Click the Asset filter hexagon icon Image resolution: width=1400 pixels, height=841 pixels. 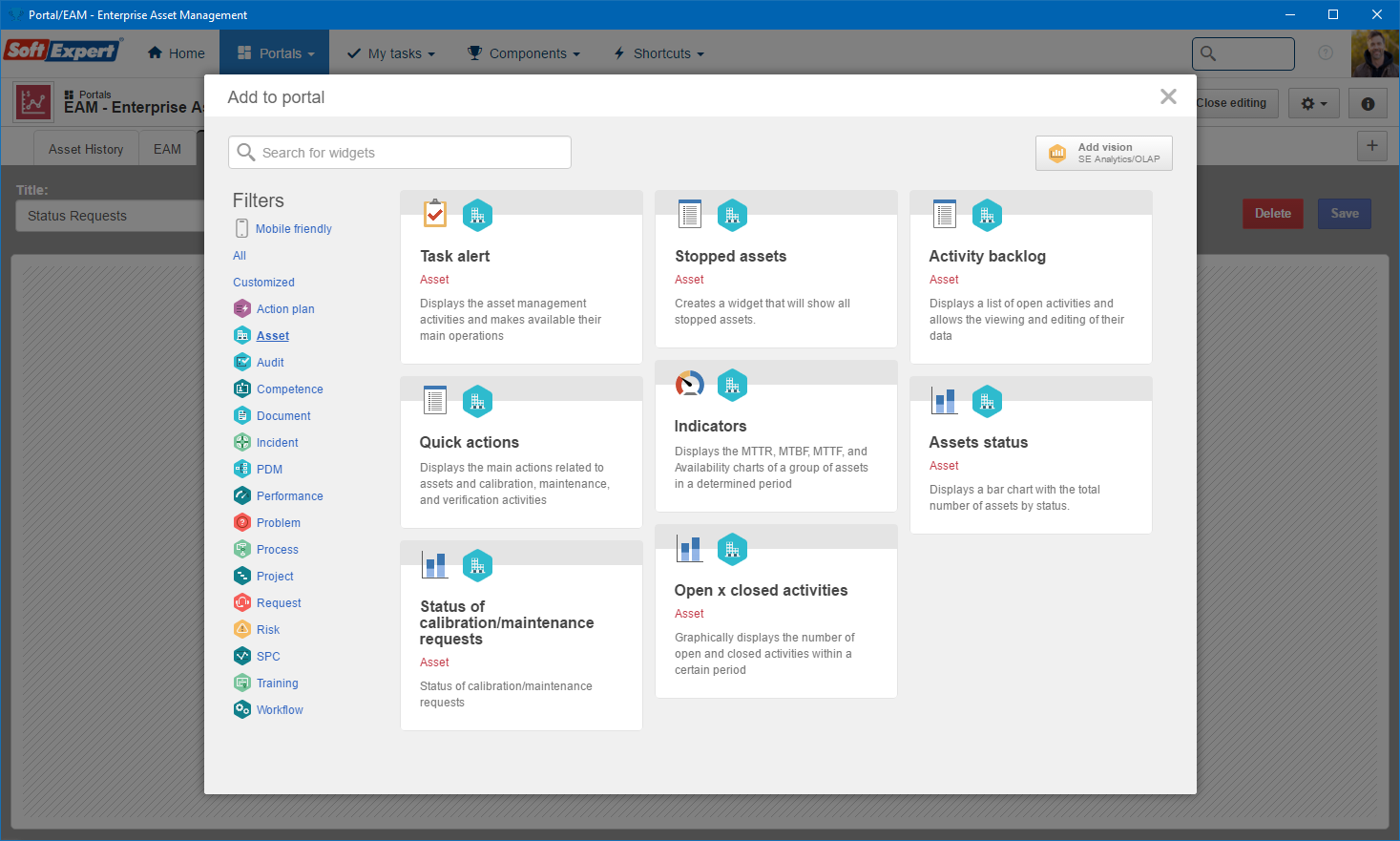[242, 335]
